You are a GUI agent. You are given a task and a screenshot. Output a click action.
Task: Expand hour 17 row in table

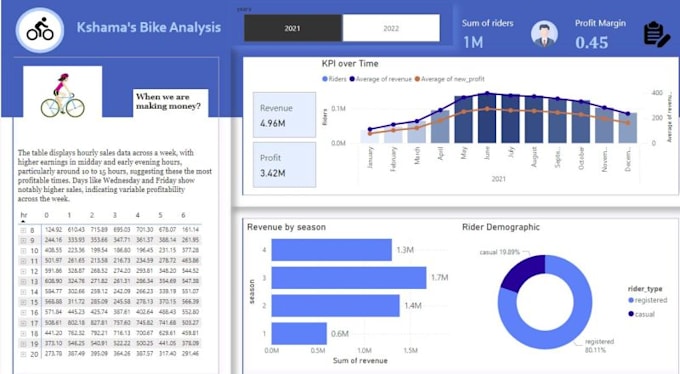click(23, 323)
